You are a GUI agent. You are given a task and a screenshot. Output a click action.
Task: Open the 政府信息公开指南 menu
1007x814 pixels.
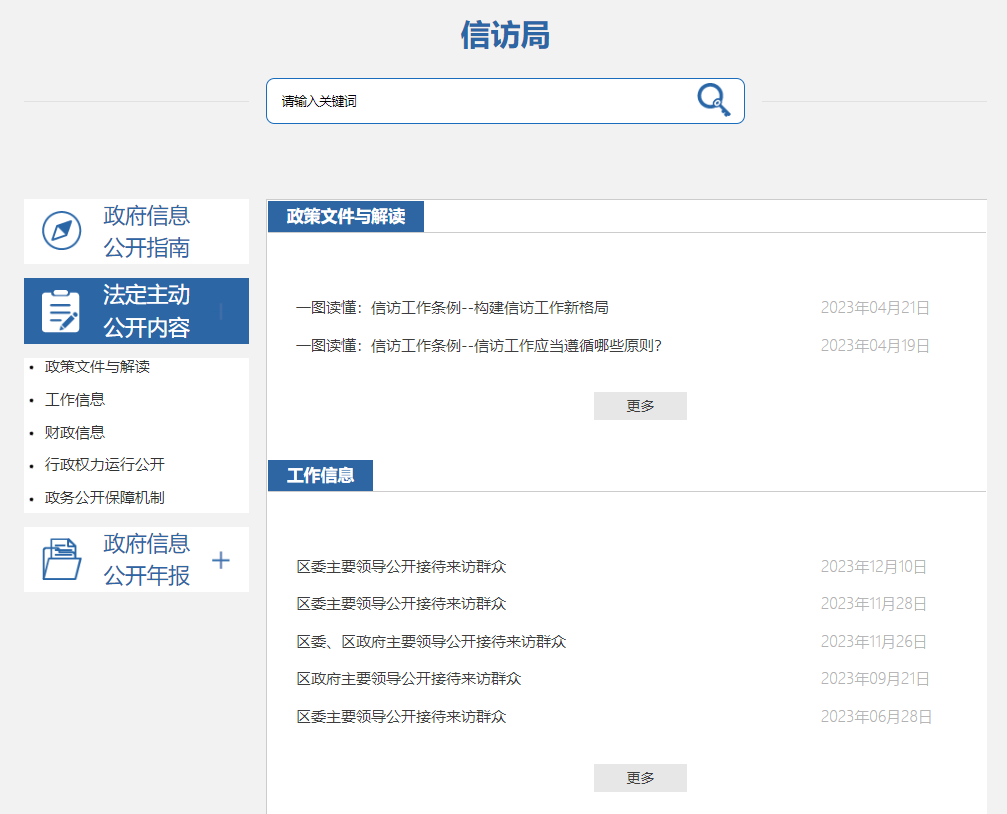point(136,231)
